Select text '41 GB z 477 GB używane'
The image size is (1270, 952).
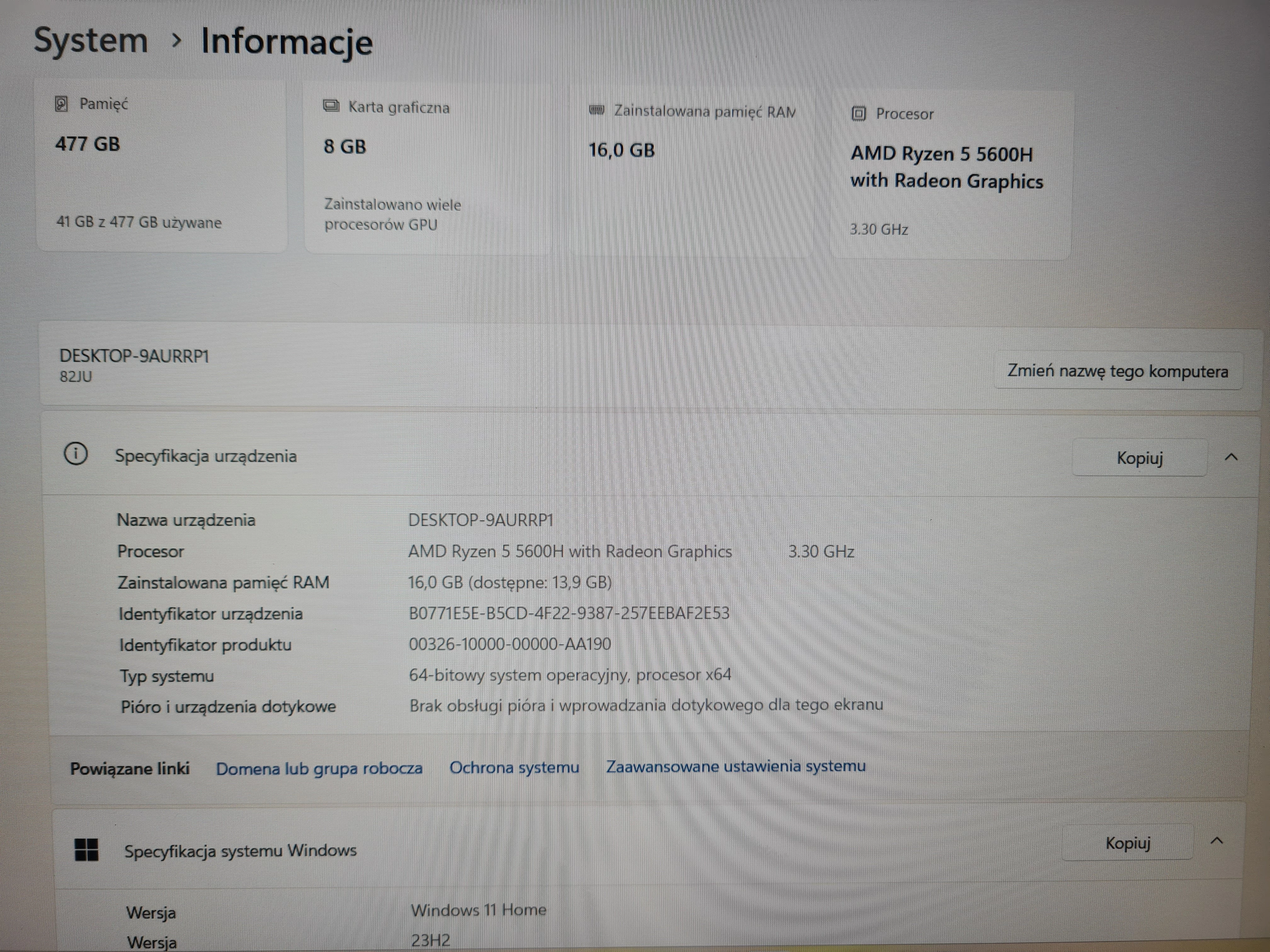tap(139, 222)
